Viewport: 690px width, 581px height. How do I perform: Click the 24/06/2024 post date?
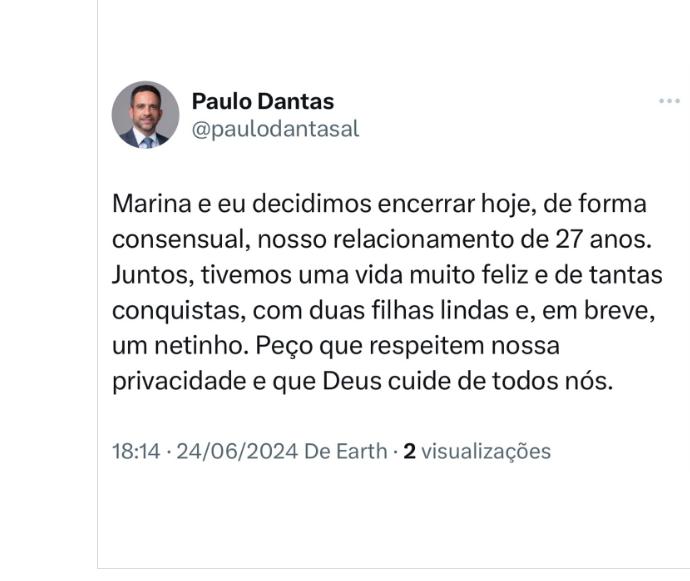(237, 451)
